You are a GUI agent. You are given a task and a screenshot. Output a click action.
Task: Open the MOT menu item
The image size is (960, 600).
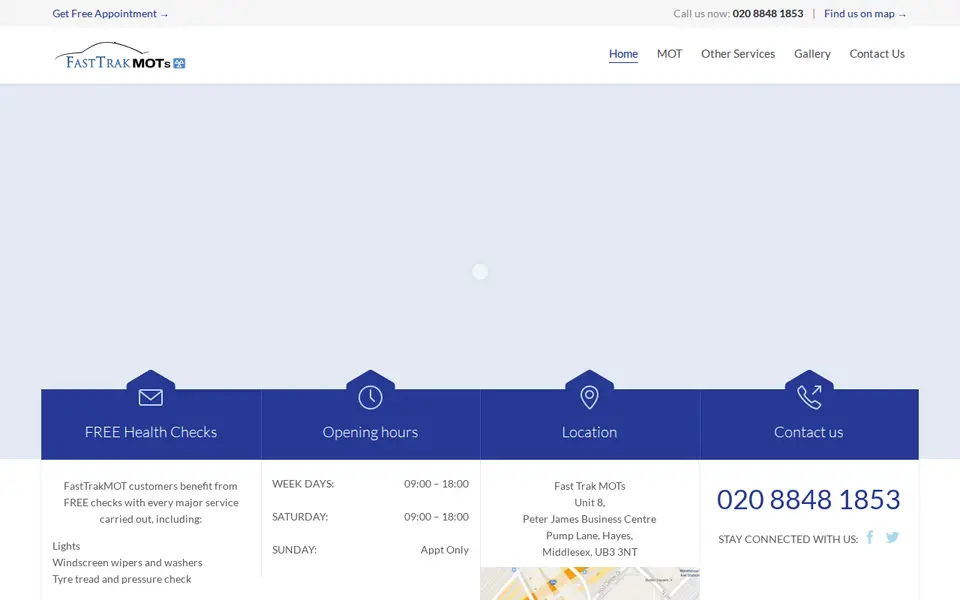[669, 54]
